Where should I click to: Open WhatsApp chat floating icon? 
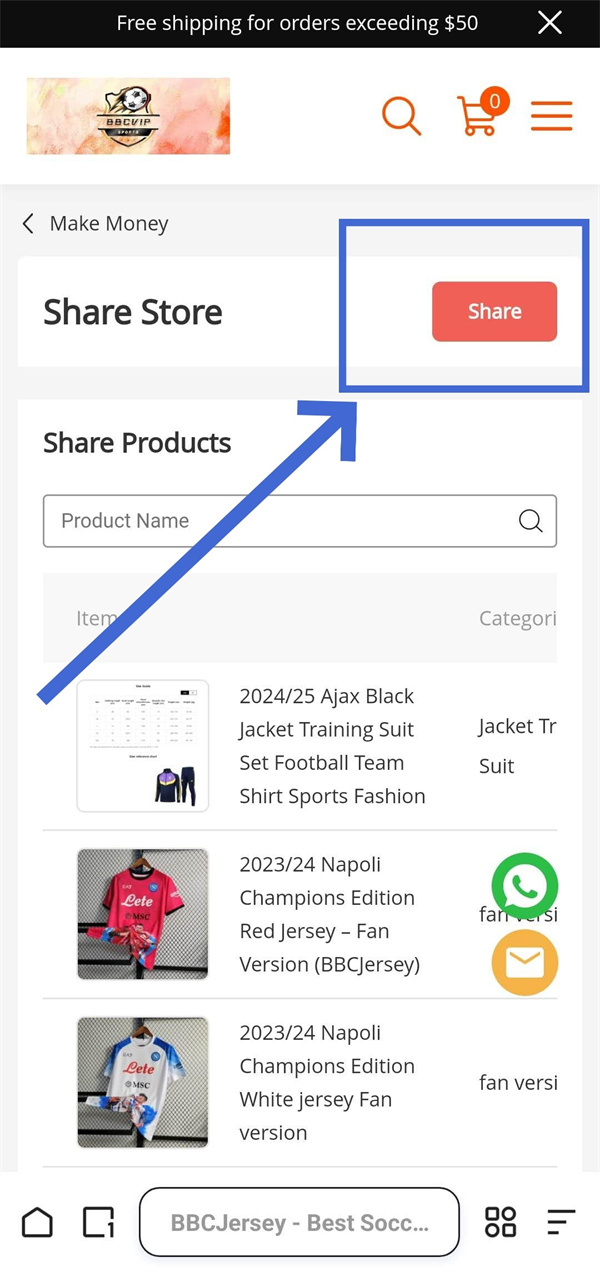point(525,885)
